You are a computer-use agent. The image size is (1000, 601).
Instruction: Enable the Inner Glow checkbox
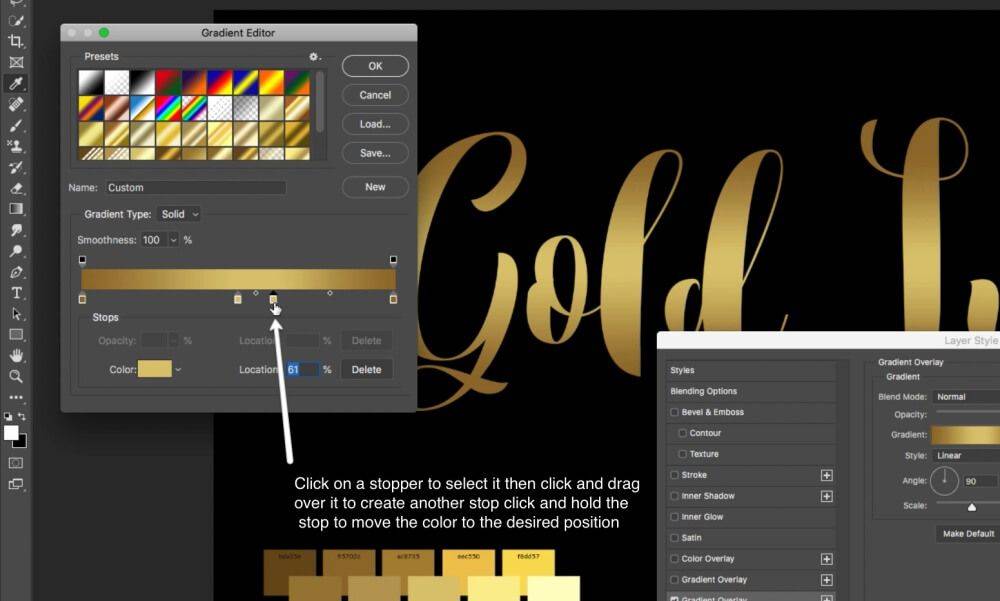coord(674,517)
